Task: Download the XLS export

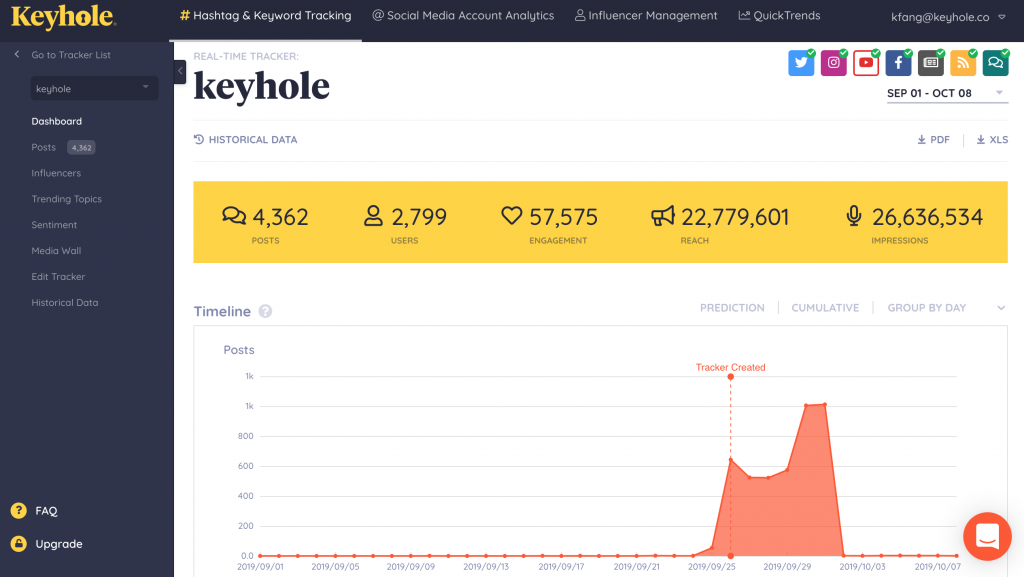Action: click(x=992, y=140)
